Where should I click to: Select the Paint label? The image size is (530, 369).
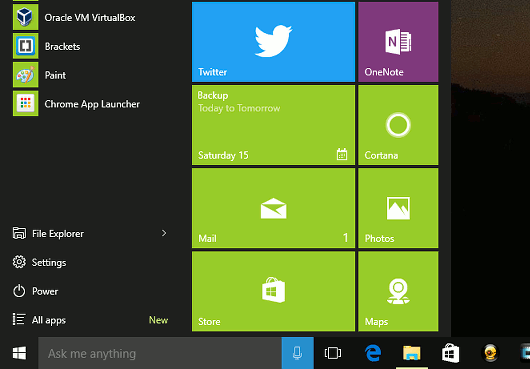point(55,75)
